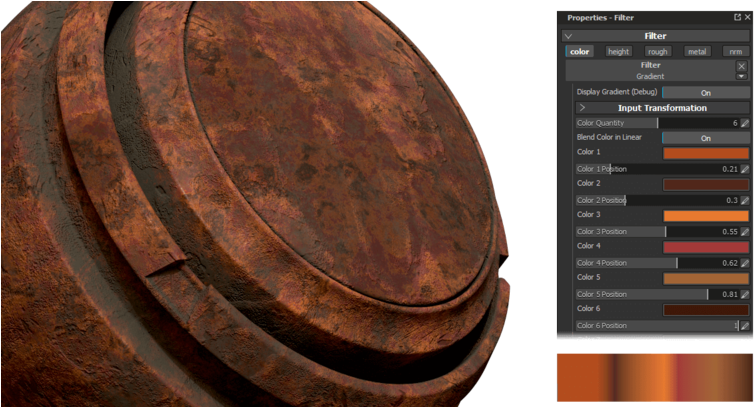Open the Color 3 swatch

click(706, 216)
